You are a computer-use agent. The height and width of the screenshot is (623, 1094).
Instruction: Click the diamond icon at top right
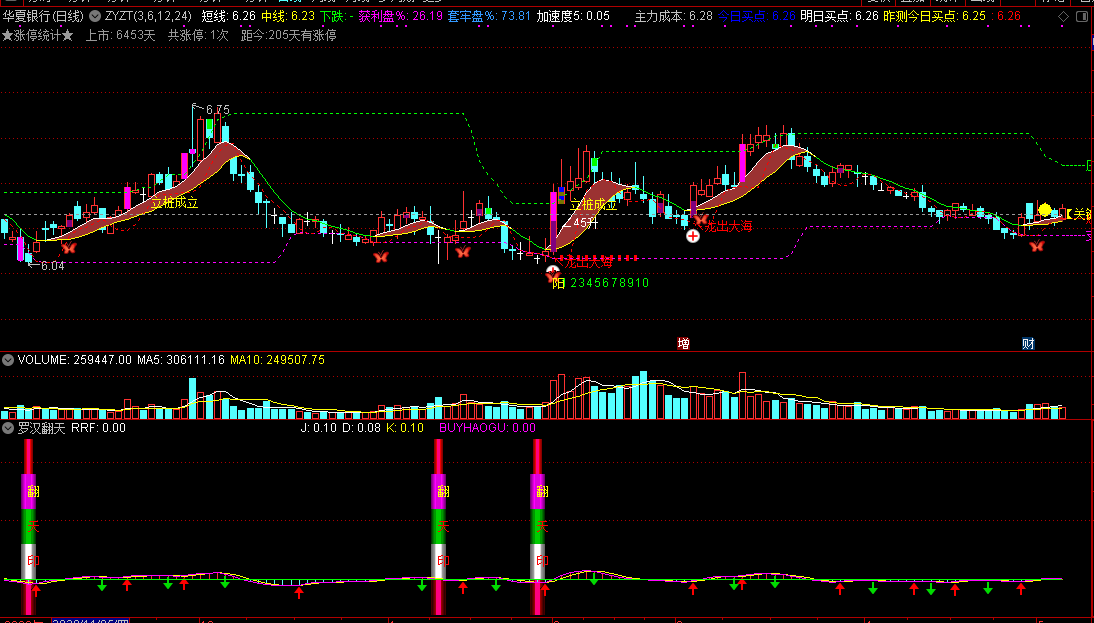pos(1063,16)
